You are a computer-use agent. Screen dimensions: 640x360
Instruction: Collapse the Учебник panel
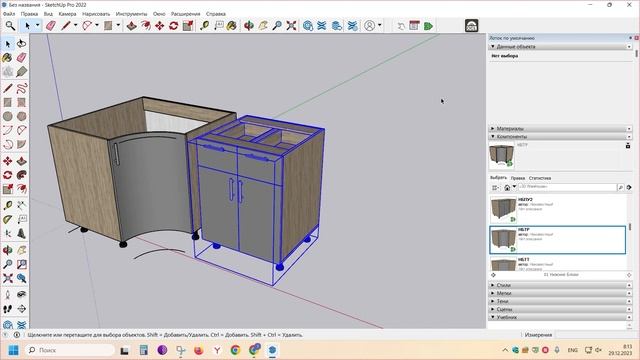(493, 317)
